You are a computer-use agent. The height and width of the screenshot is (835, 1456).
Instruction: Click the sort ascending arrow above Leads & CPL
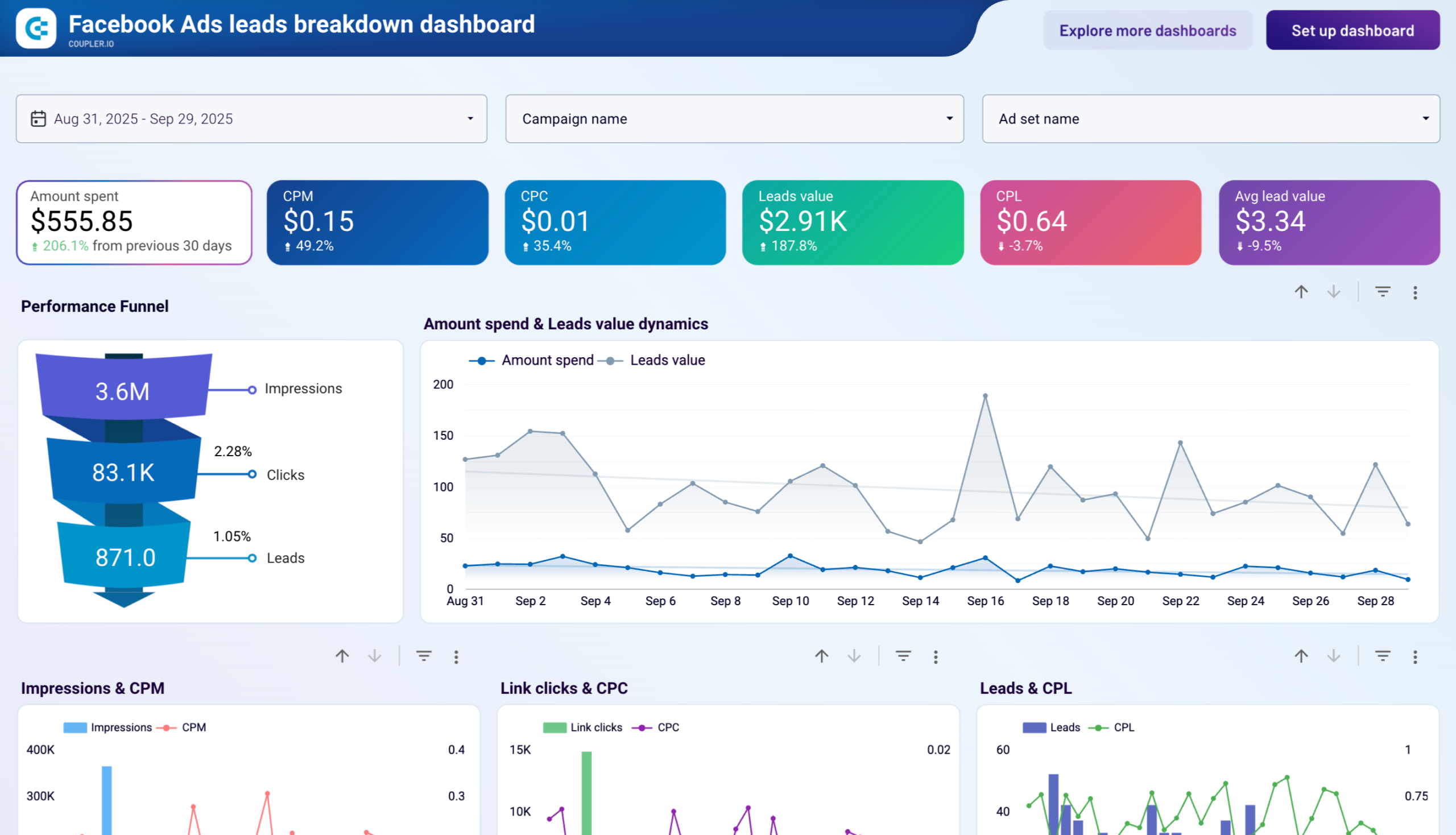pos(1302,655)
